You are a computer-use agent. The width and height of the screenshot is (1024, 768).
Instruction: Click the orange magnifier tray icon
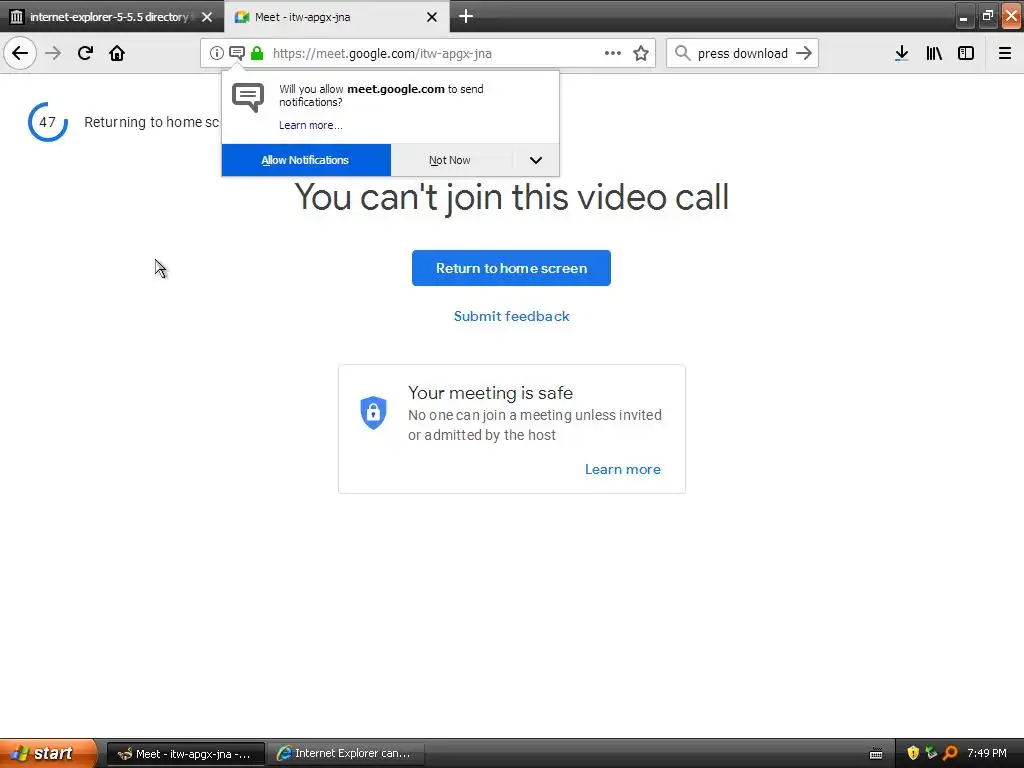950,753
